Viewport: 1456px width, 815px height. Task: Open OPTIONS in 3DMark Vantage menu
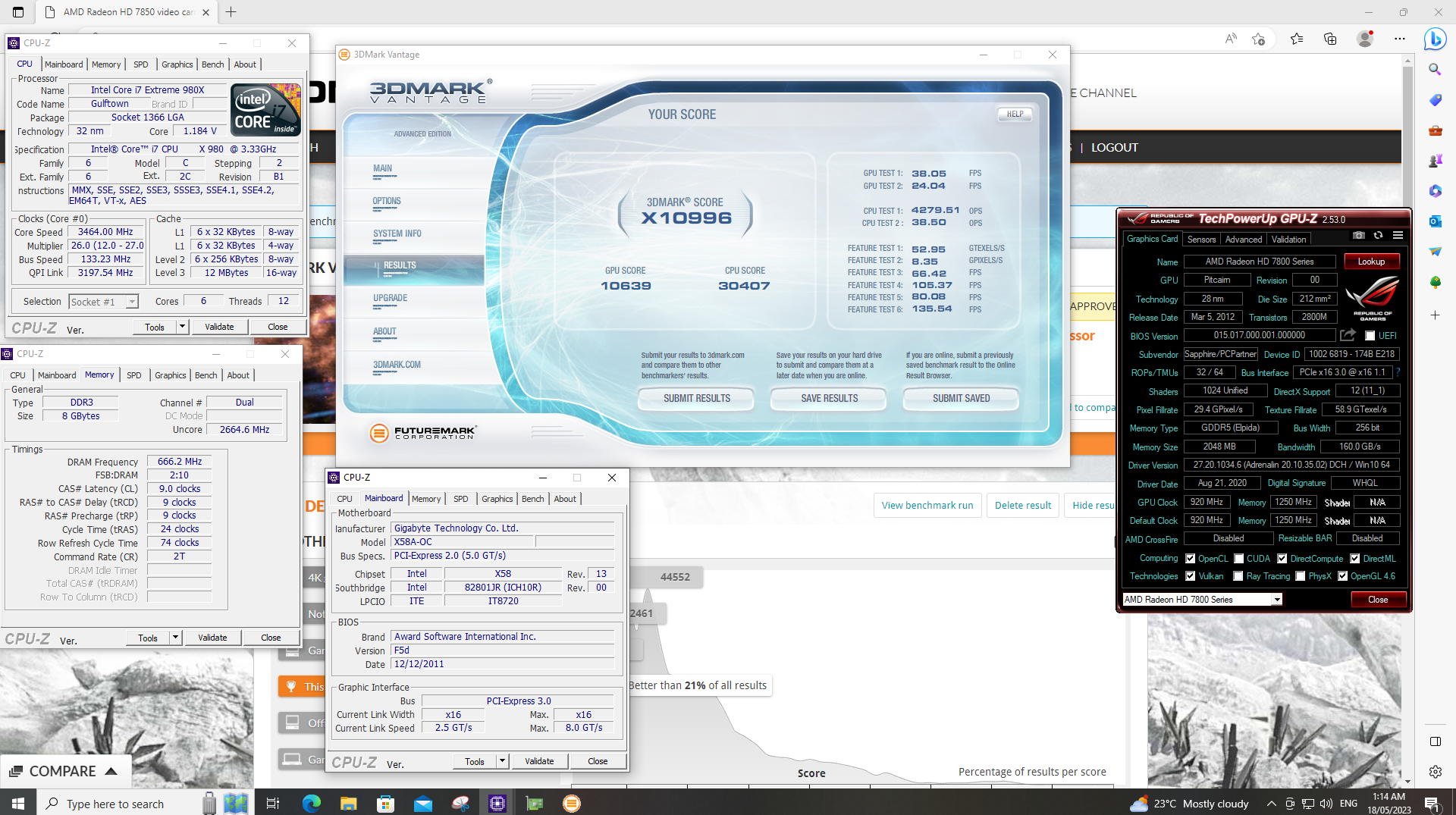[x=387, y=201]
